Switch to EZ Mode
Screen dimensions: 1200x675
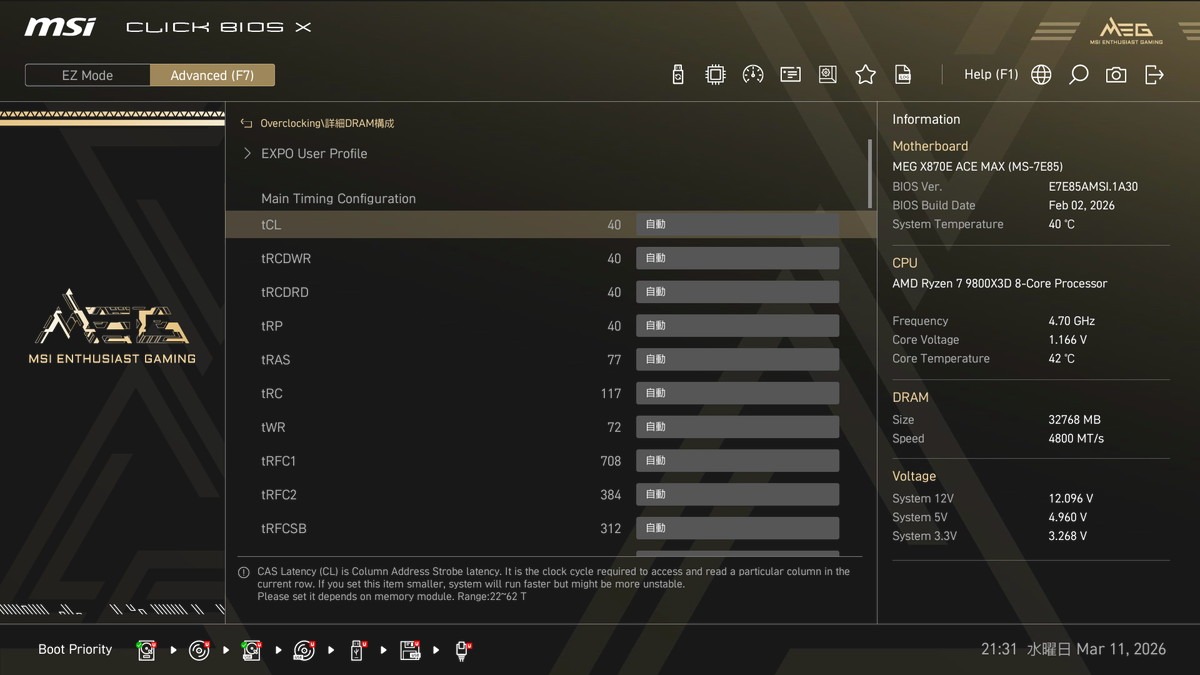pyautogui.click(x=88, y=75)
